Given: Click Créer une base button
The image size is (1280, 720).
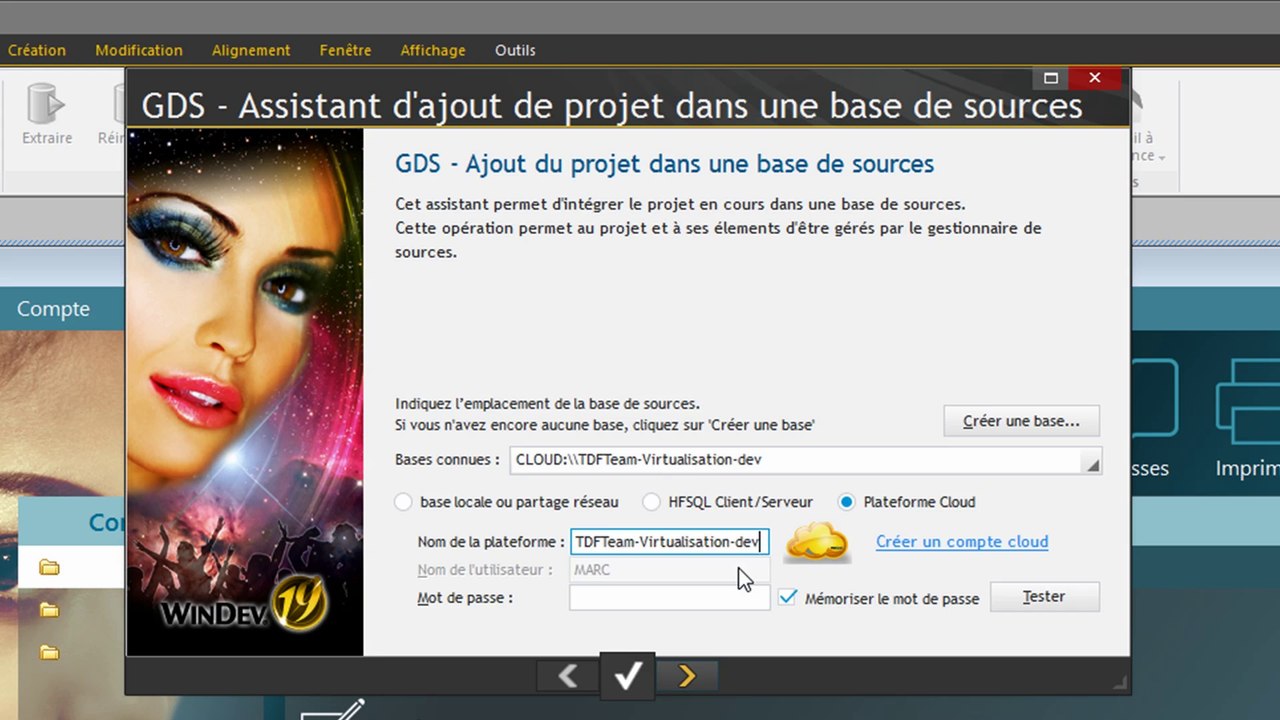Looking at the screenshot, I should [x=1021, y=421].
